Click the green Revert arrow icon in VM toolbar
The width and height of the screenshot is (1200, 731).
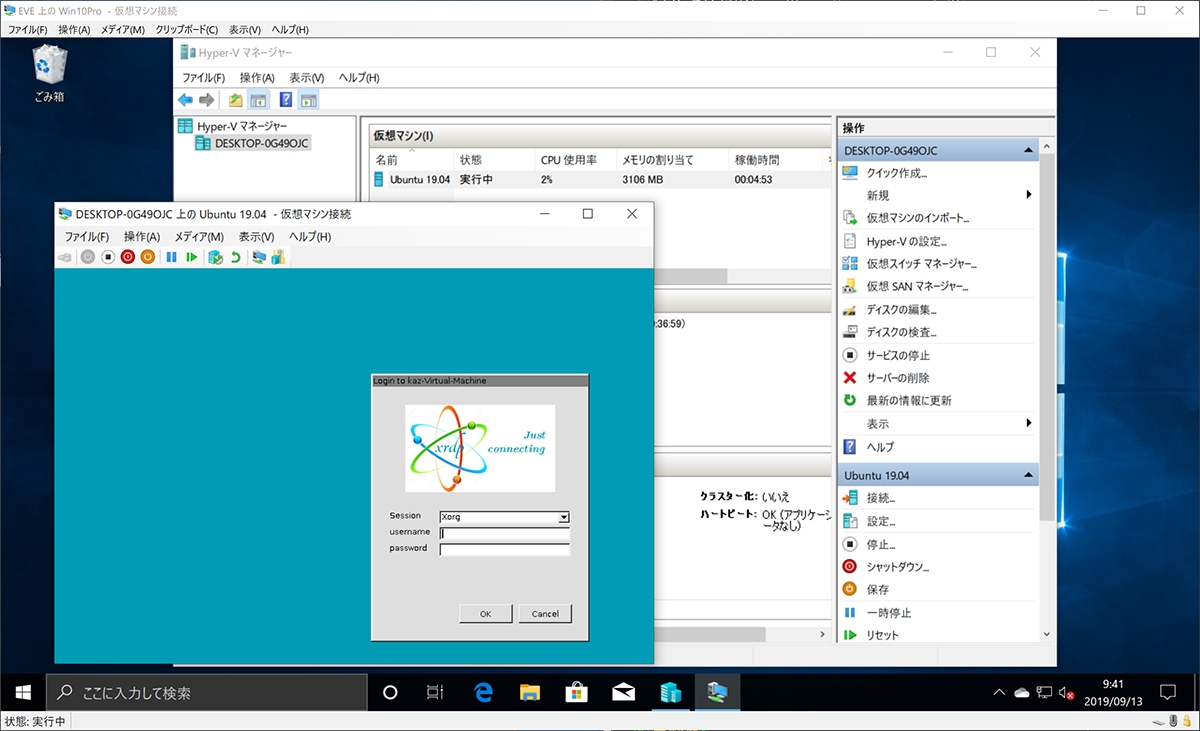(235, 257)
